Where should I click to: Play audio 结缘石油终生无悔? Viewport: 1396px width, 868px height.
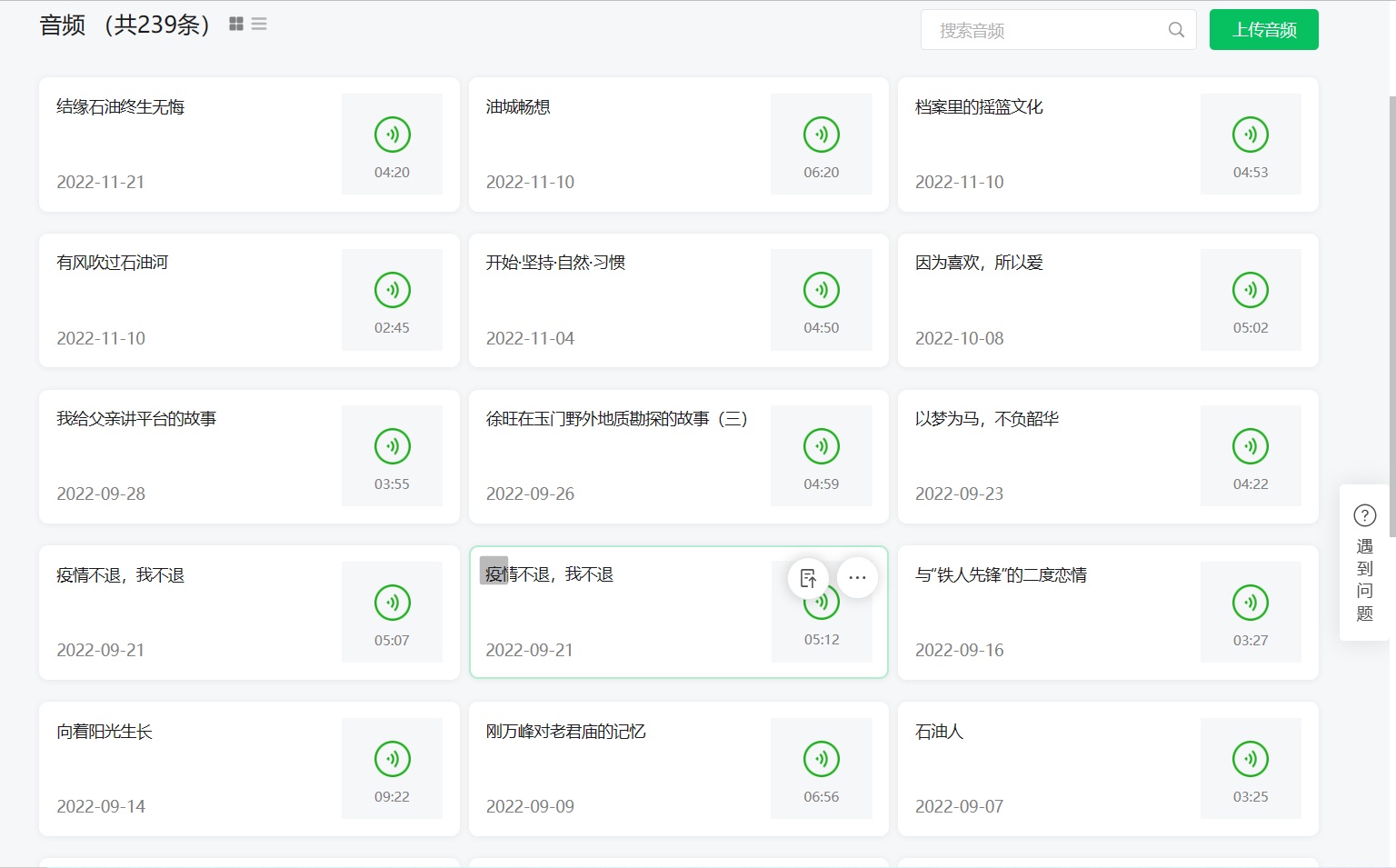(393, 135)
